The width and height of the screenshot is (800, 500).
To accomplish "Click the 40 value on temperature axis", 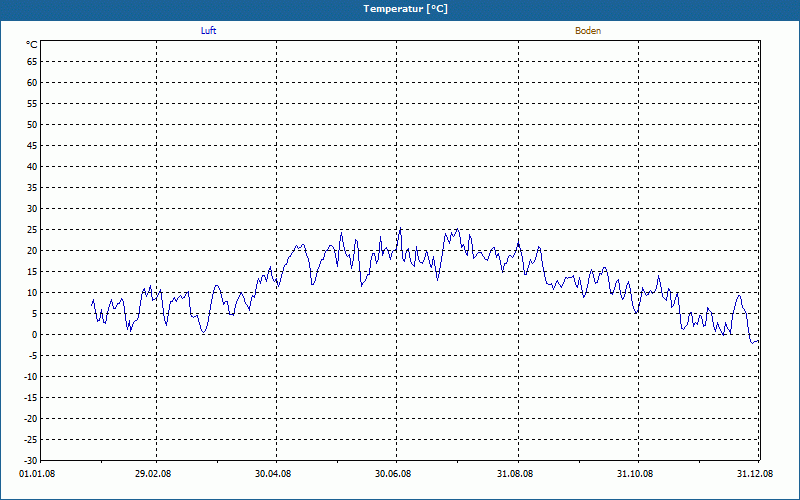I will pos(32,167).
